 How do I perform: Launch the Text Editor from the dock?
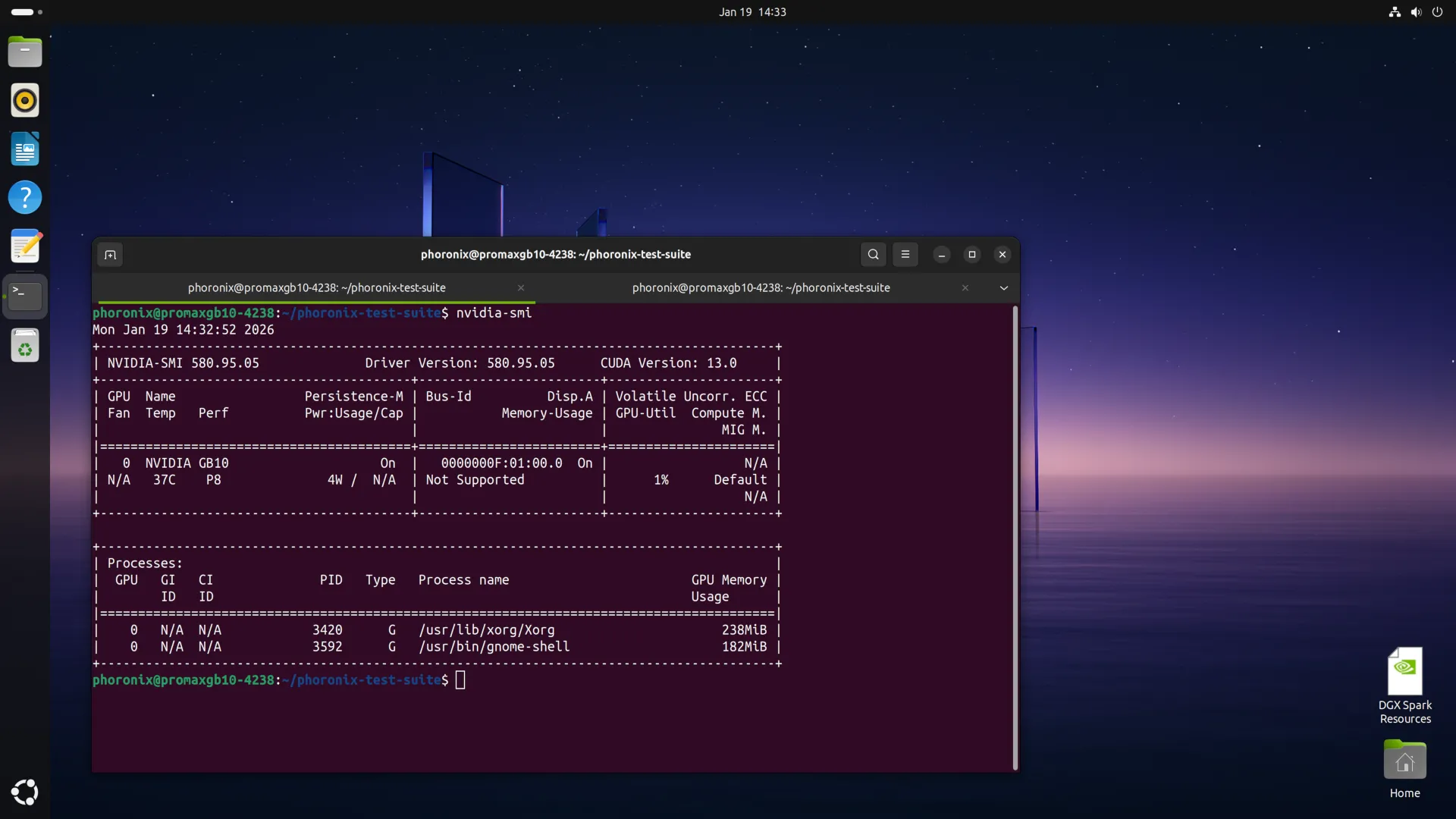tap(25, 246)
